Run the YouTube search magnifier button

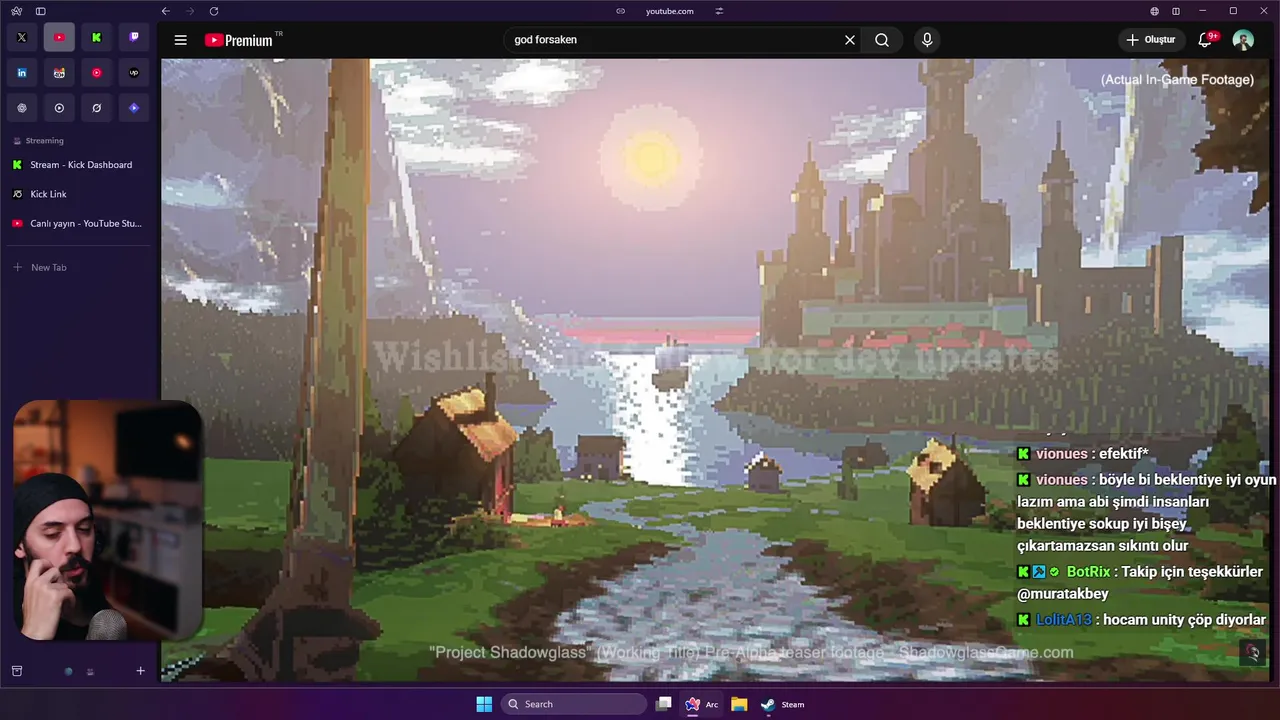click(882, 40)
